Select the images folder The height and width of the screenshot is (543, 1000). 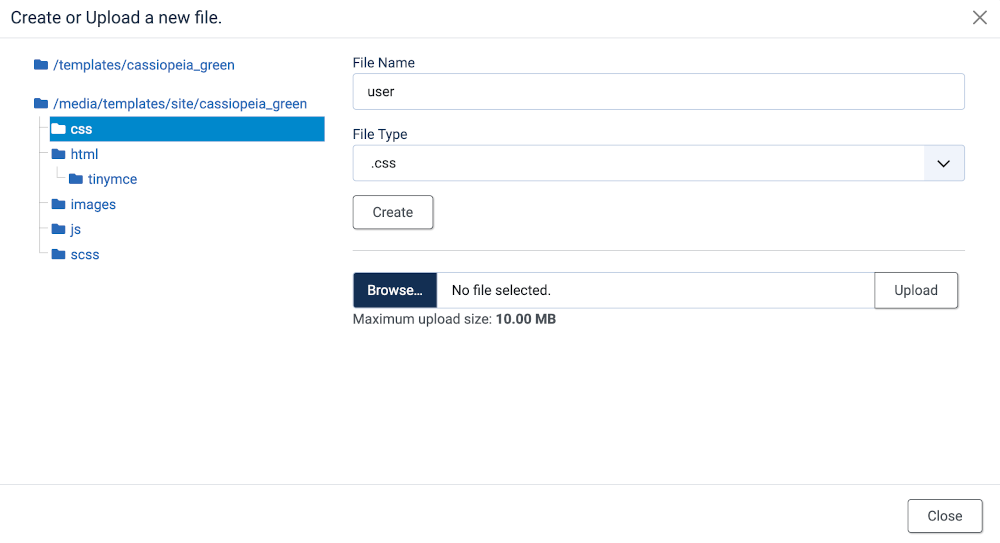click(93, 204)
